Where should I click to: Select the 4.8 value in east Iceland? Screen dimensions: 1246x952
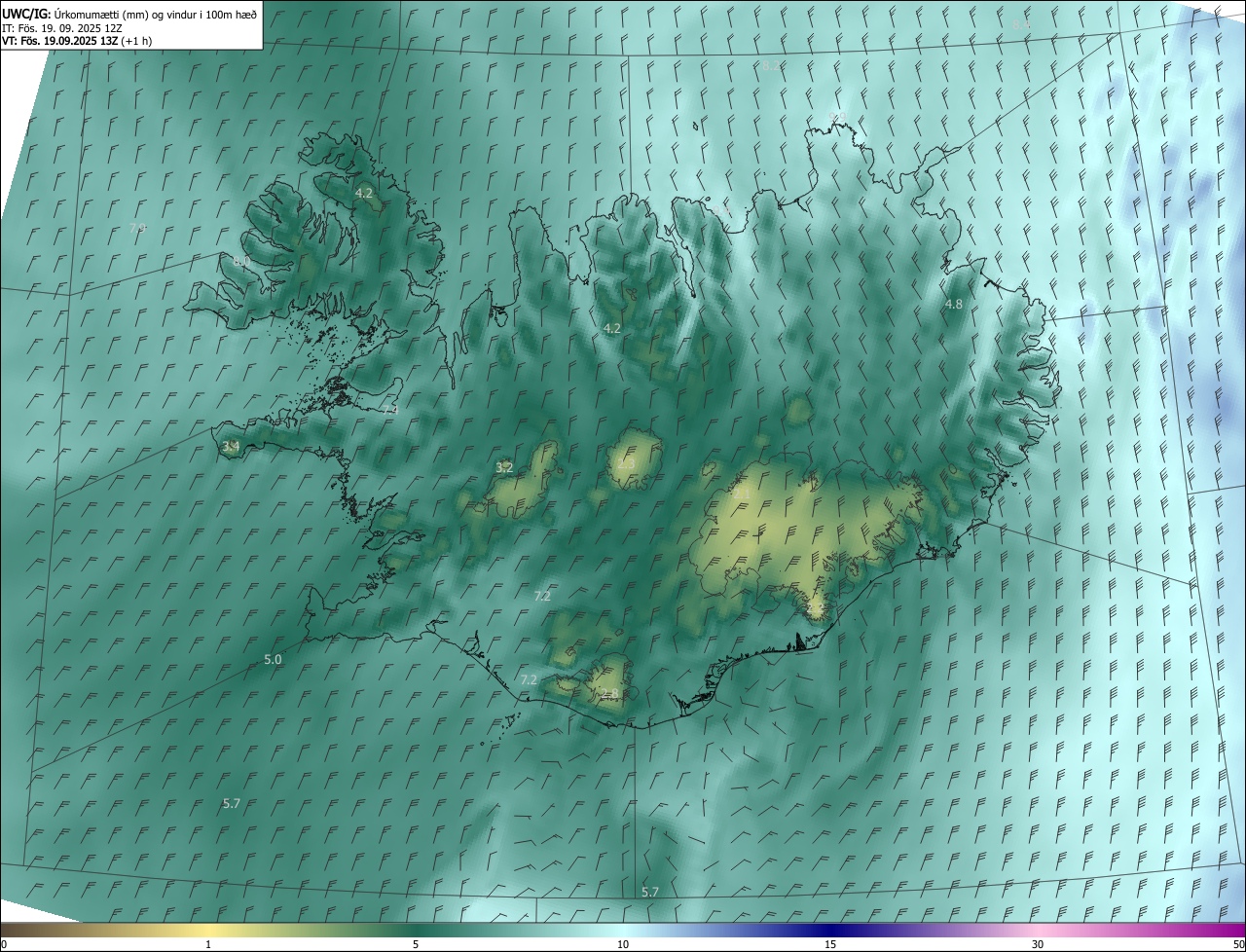[x=953, y=305]
